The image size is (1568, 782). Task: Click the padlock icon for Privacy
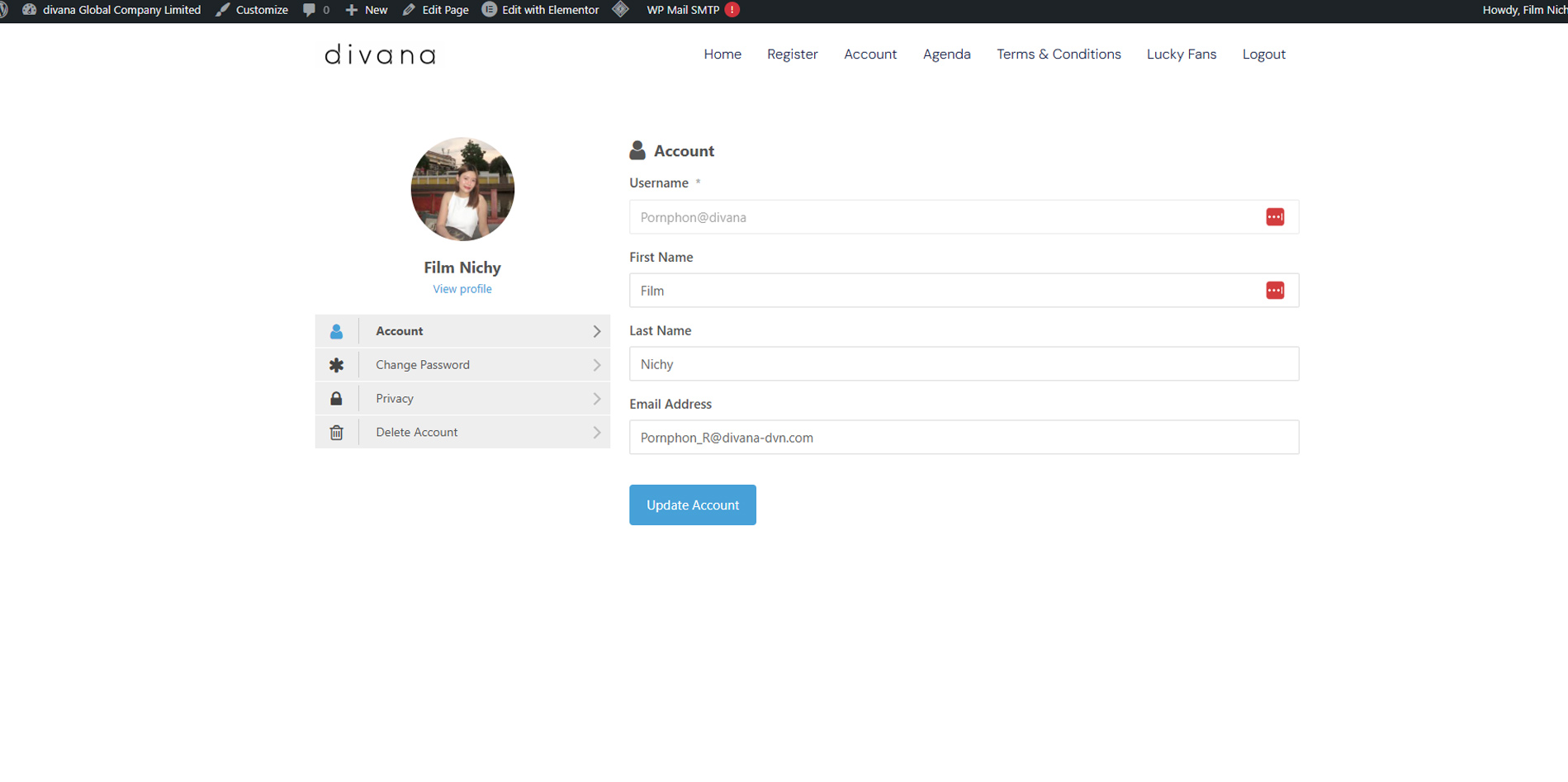336,399
